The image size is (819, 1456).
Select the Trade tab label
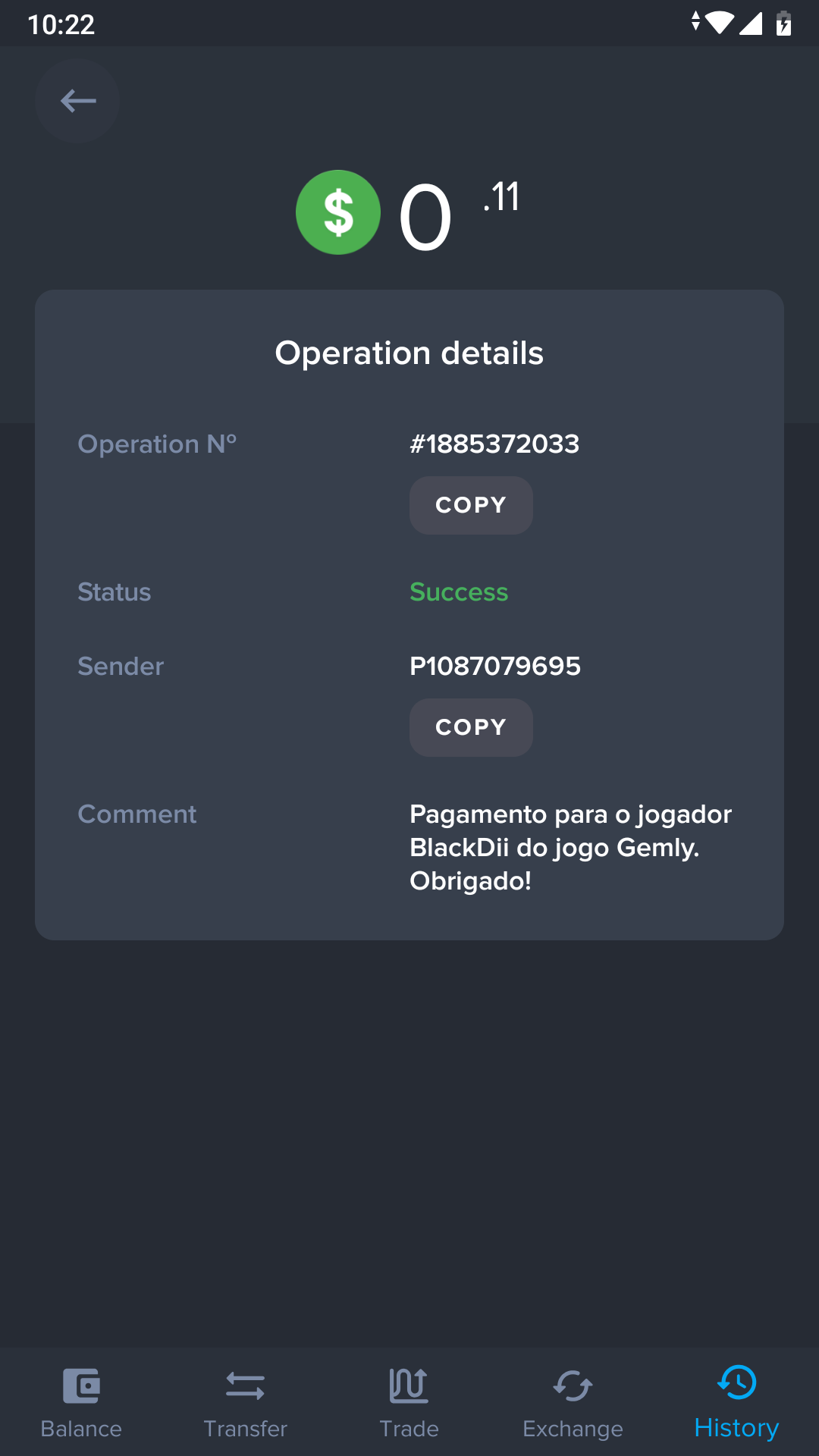[x=409, y=1429]
